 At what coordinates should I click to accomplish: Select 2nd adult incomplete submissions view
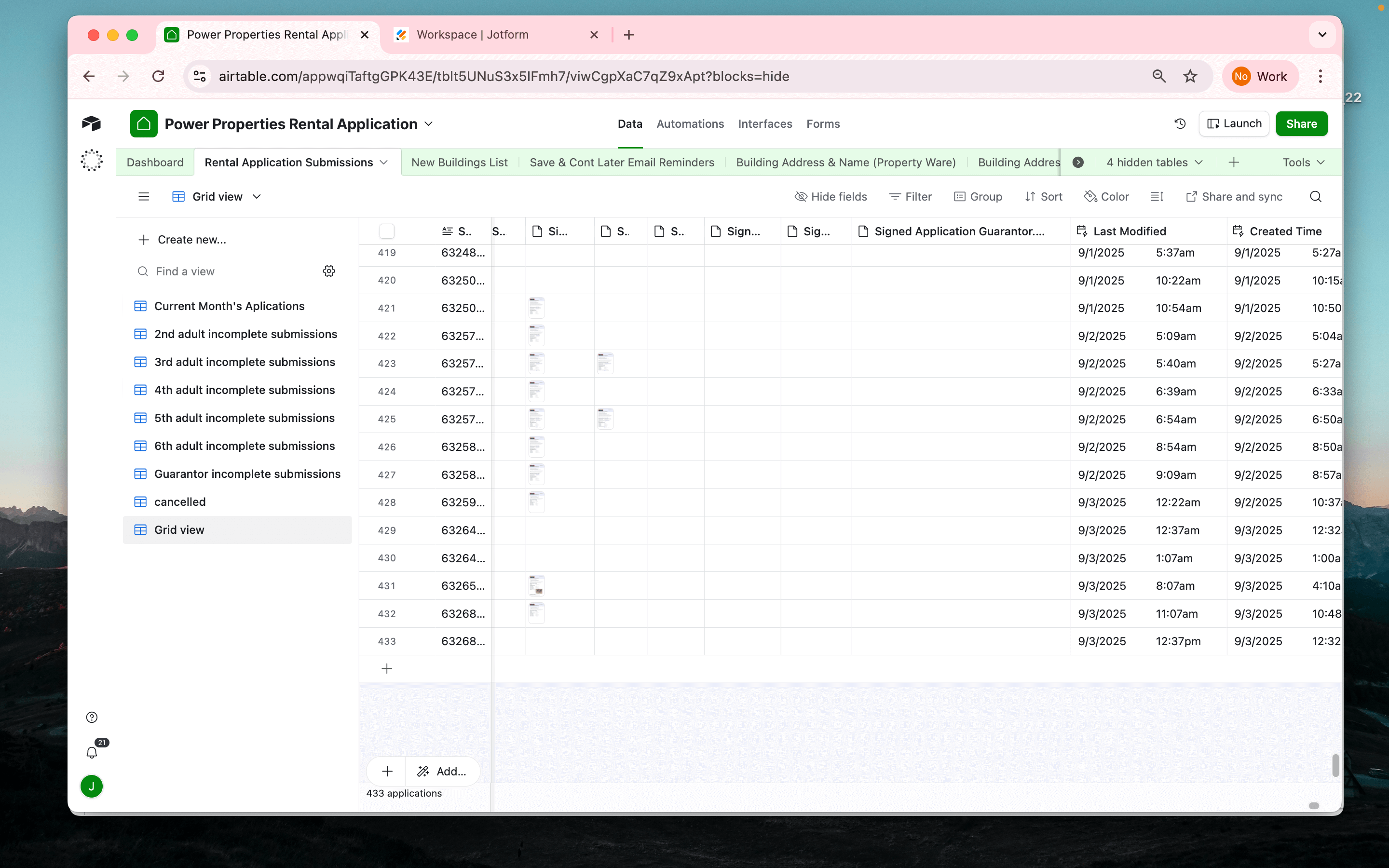tap(237, 334)
